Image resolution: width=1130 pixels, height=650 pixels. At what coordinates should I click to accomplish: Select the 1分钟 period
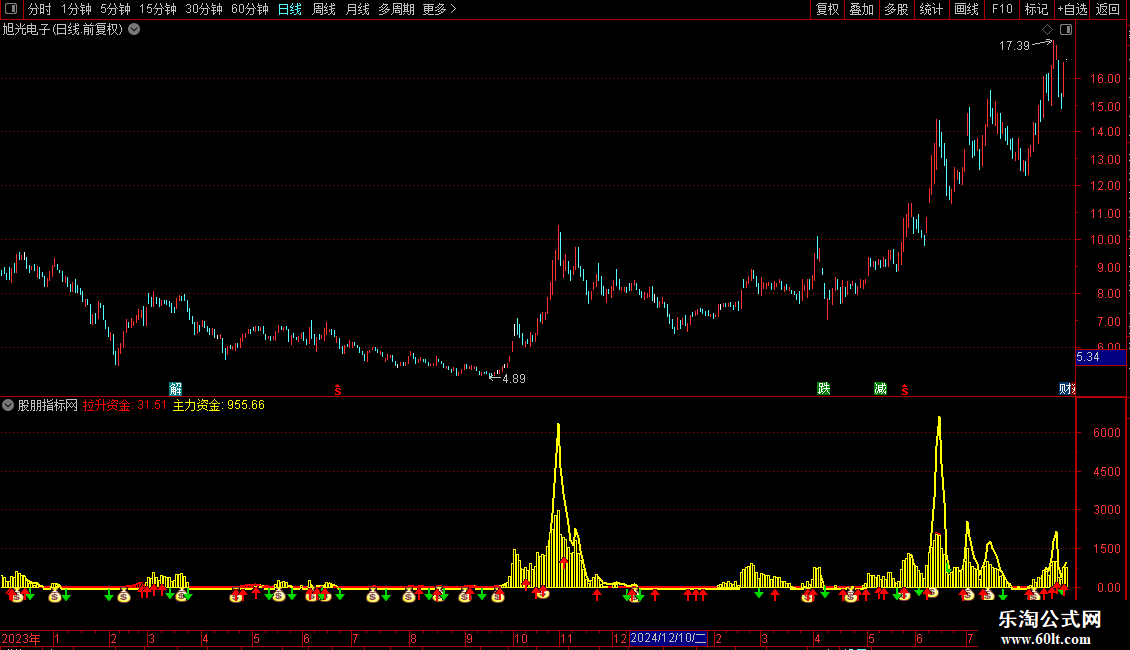[x=76, y=9]
